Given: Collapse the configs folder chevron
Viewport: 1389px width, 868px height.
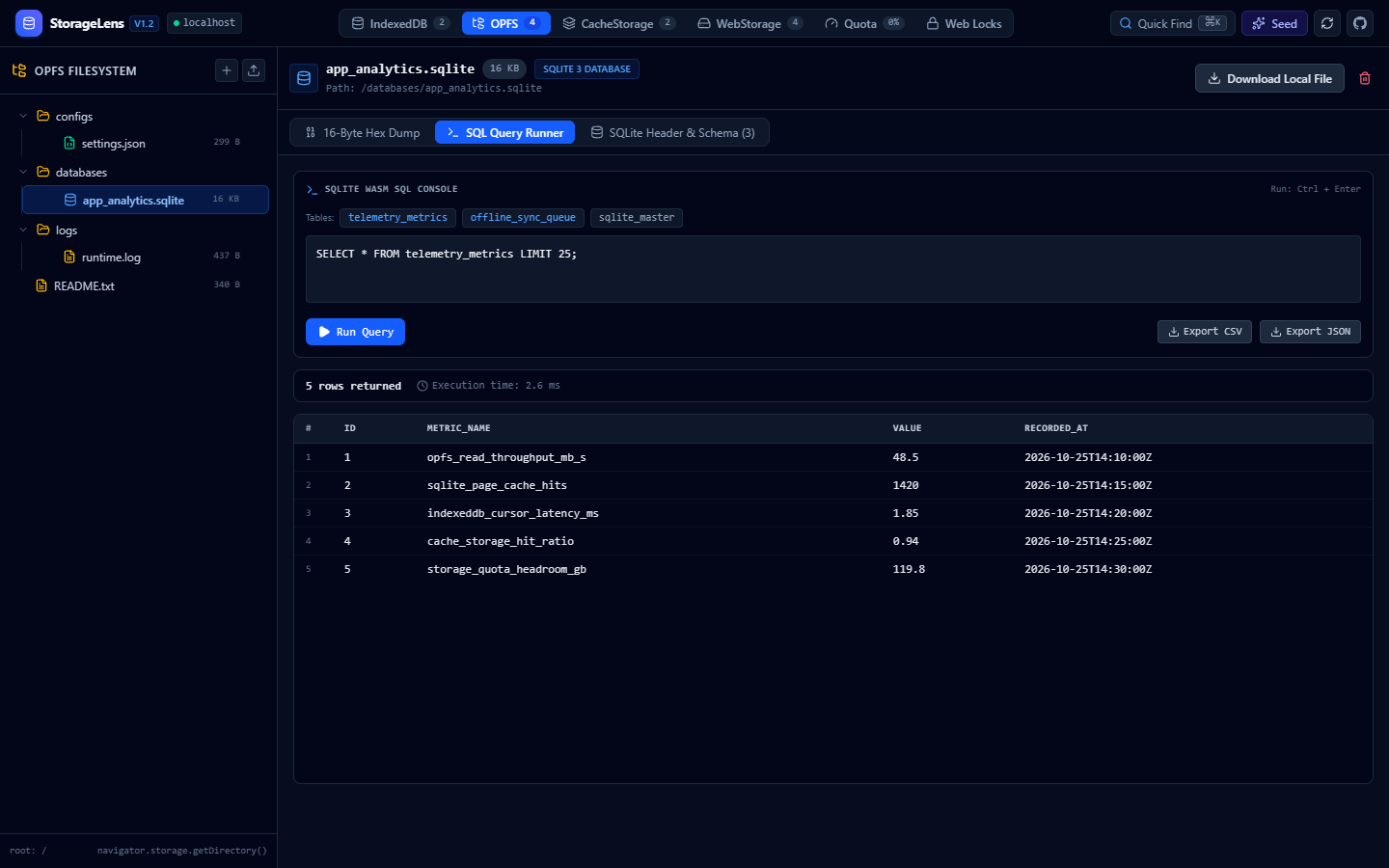Looking at the screenshot, I should click(23, 116).
